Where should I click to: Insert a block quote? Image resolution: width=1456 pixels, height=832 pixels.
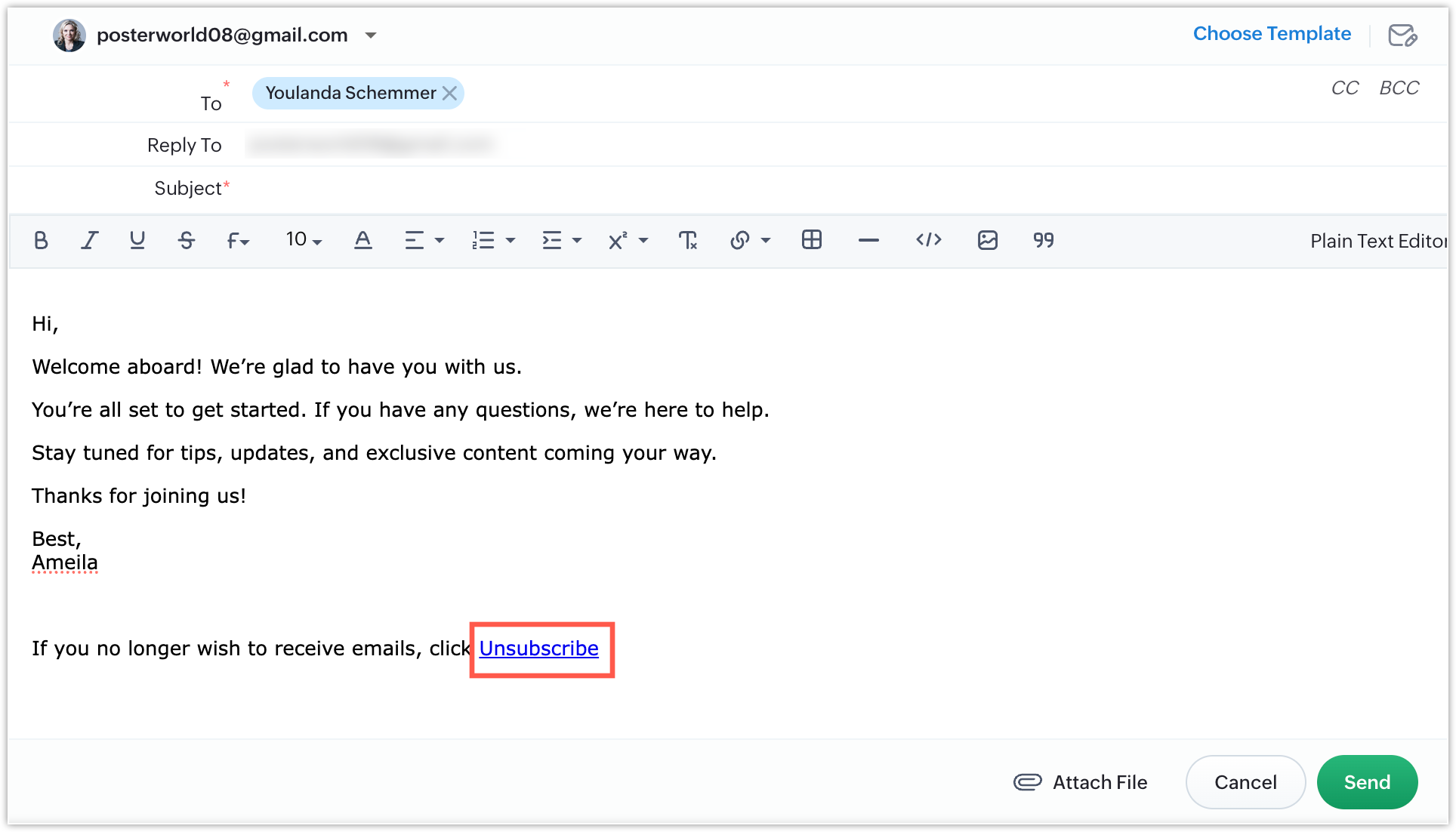[x=1043, y=240]
